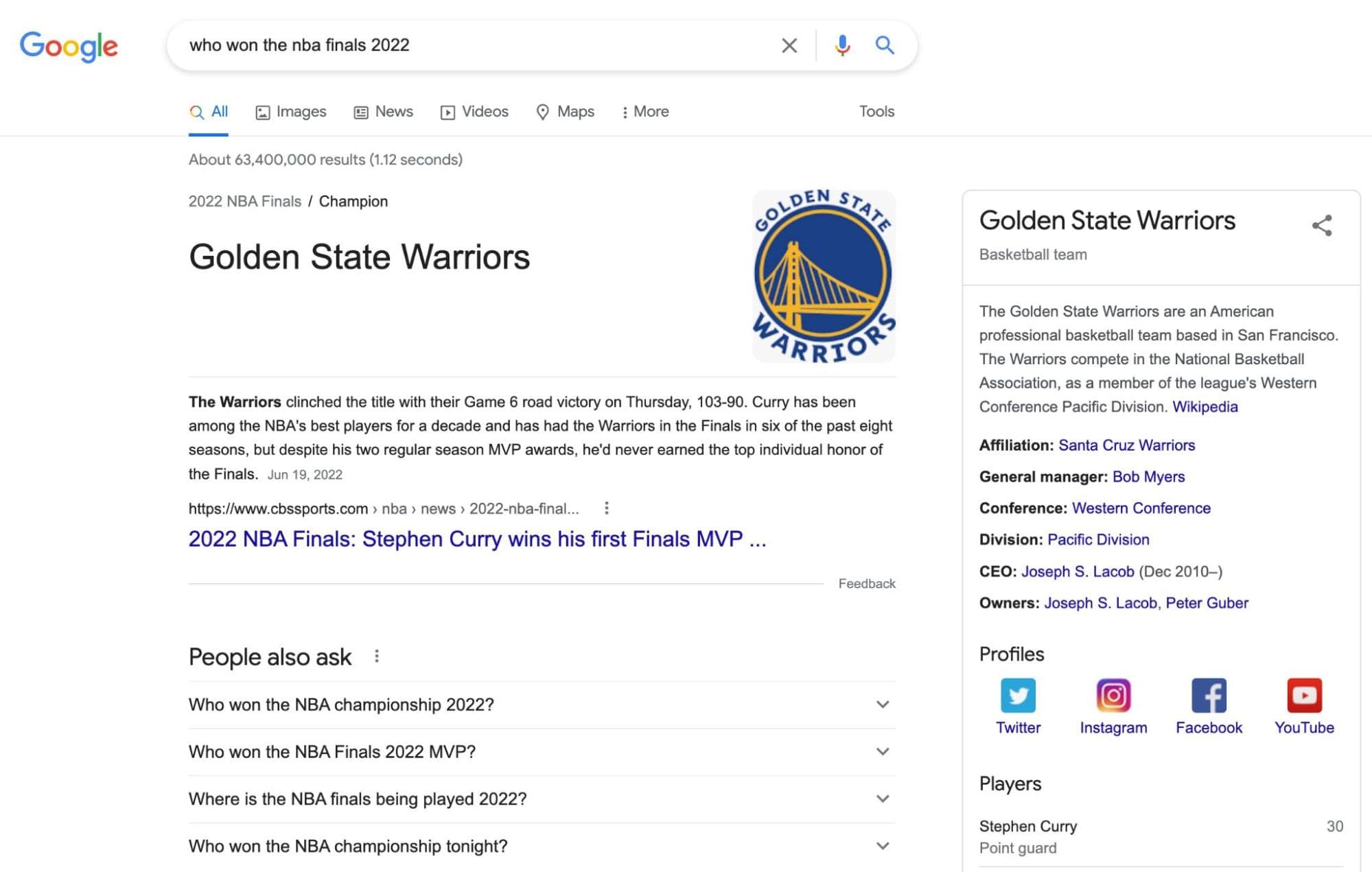Screen dimensions: 1372x872
Task: Switch to the News tab
Action: pos(383,112)
